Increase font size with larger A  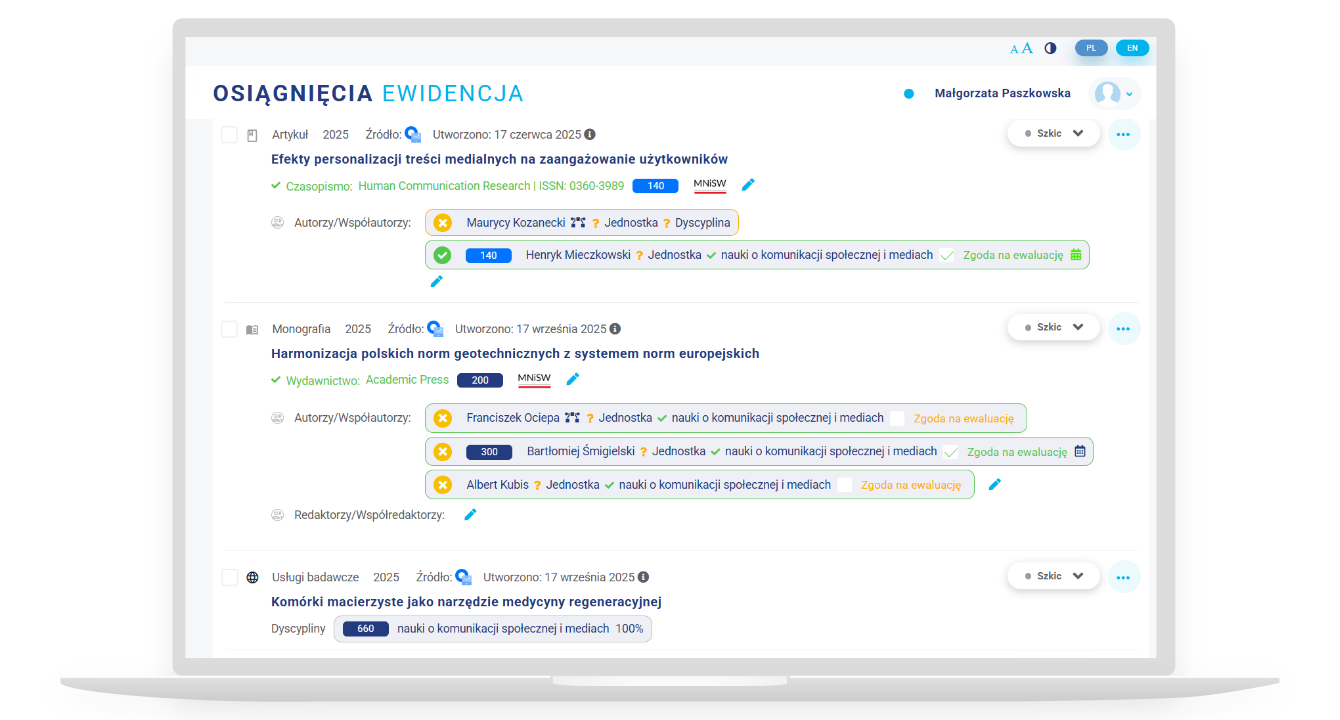click(1027, 48)
